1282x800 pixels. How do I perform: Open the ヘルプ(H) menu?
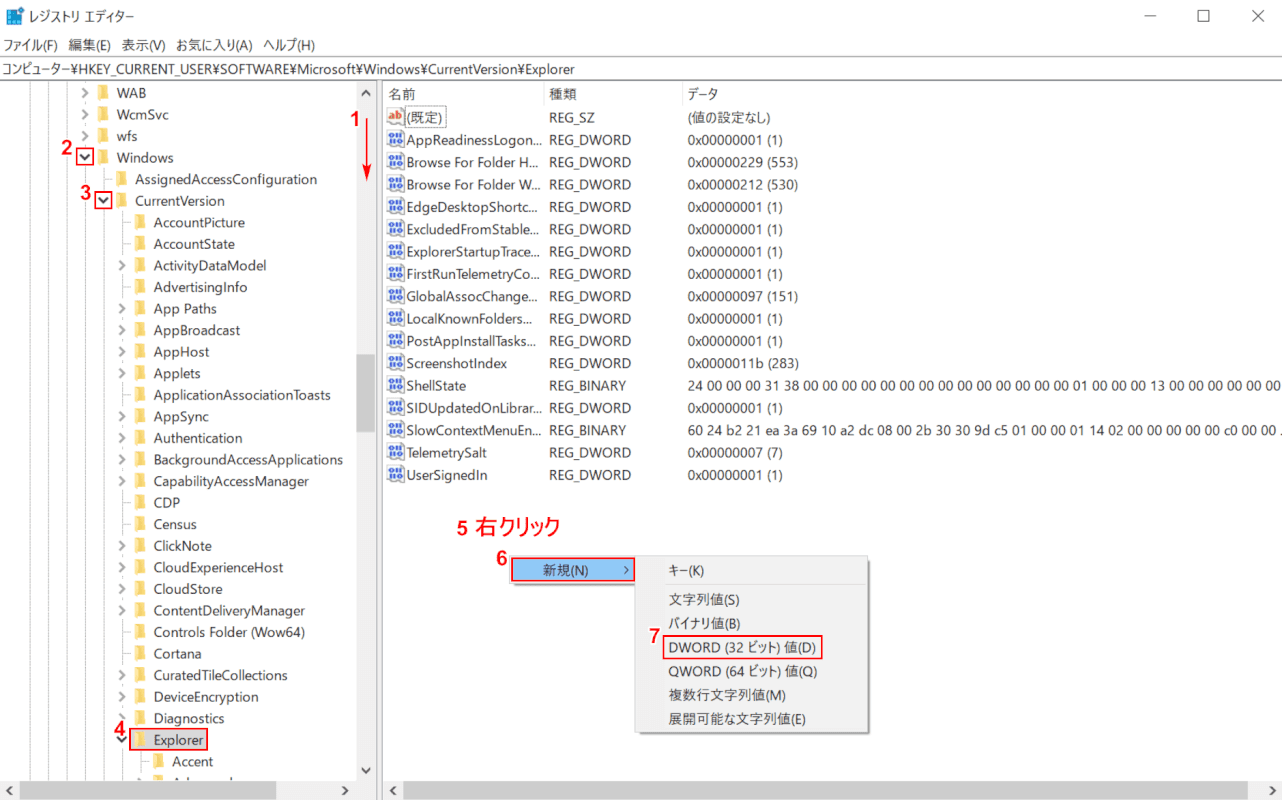point(289,45)
